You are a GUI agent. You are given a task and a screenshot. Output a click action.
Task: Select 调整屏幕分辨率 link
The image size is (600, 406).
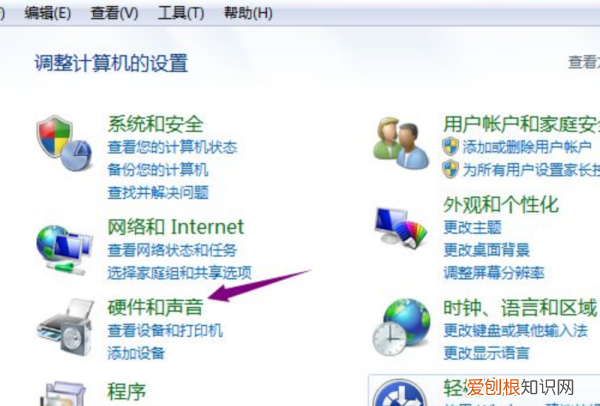click(x=494, y=273)
